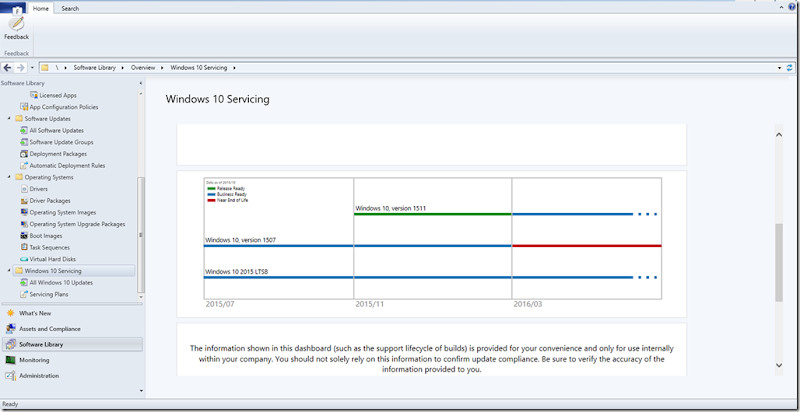The image size is (800, 412).
Task: Click the Automatic Deployment Rules icon
Action: pyautogui.click(x=24, y=166)
